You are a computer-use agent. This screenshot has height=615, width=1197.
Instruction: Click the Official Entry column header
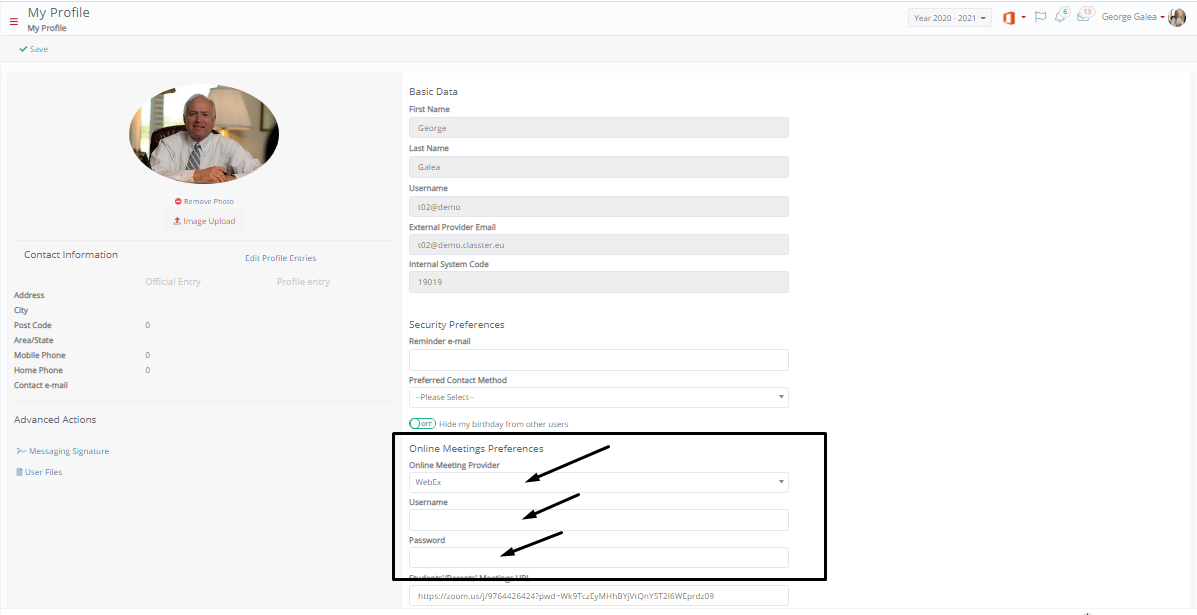click(173, 282)
